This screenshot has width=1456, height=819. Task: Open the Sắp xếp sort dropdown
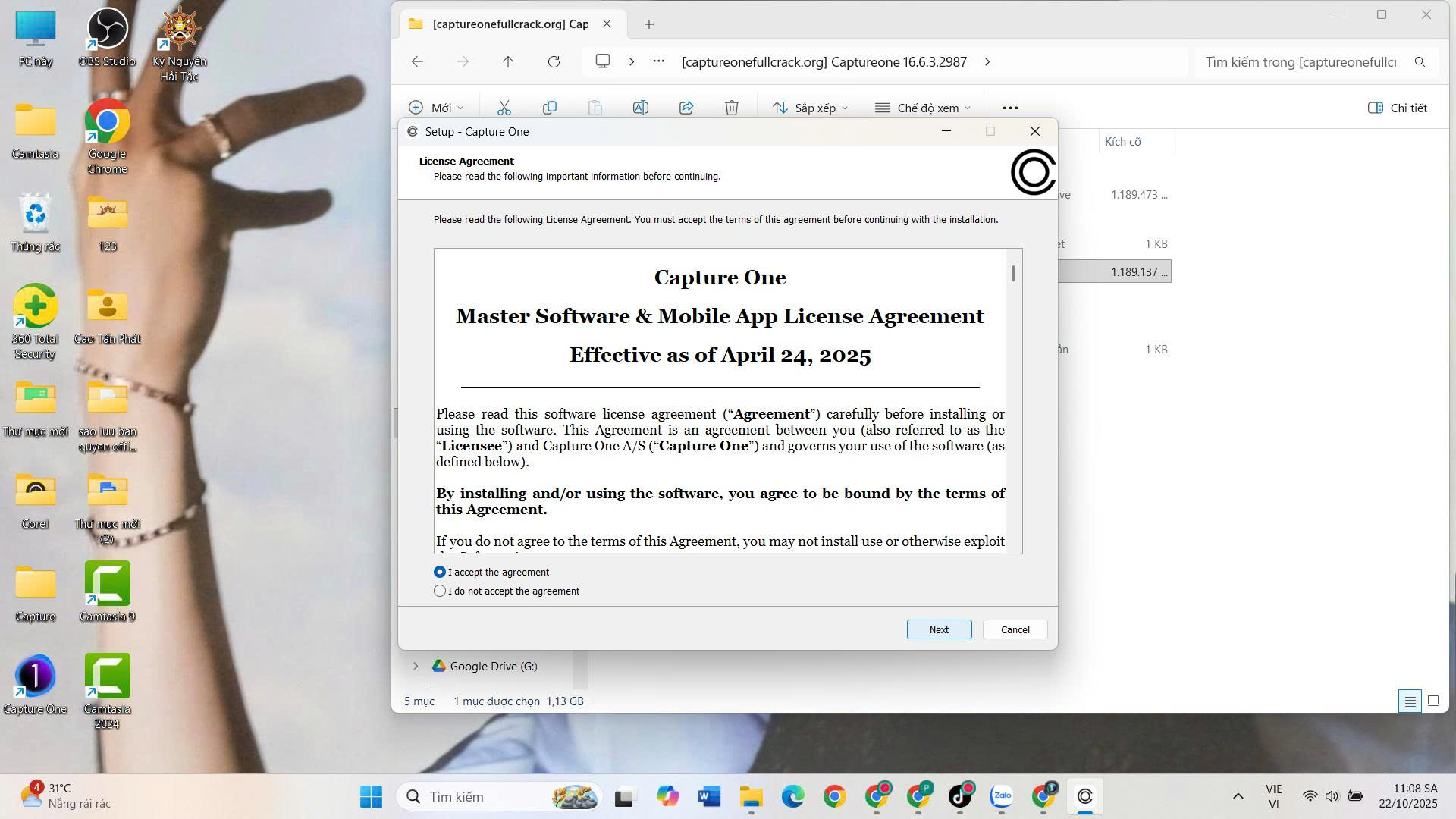point(809,108)
